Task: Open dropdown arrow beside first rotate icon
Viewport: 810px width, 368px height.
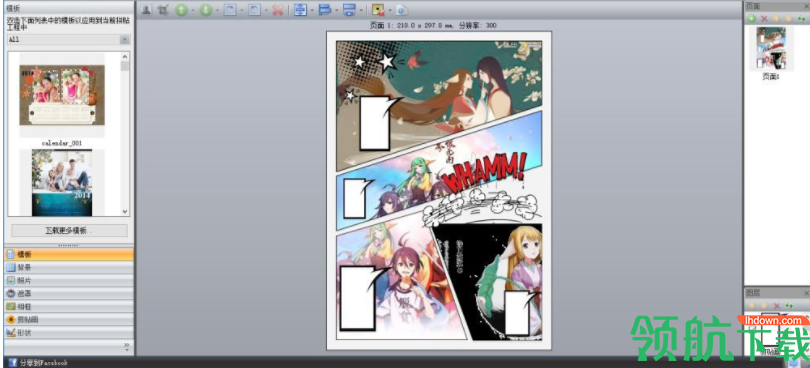Action: pyautogui.click(x=241, y=10)
